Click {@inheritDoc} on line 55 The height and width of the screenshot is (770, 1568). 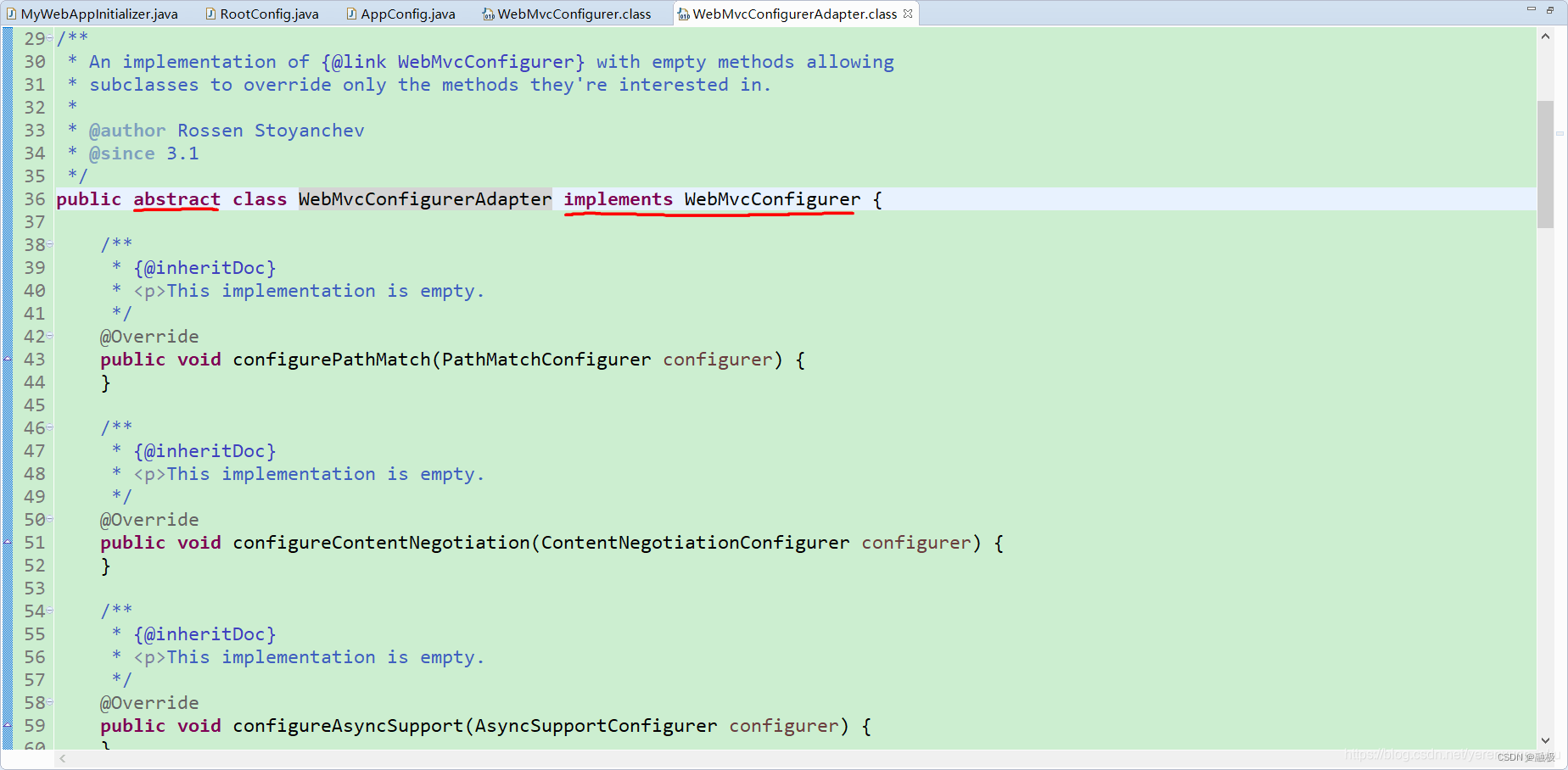(x=204, y=634)
